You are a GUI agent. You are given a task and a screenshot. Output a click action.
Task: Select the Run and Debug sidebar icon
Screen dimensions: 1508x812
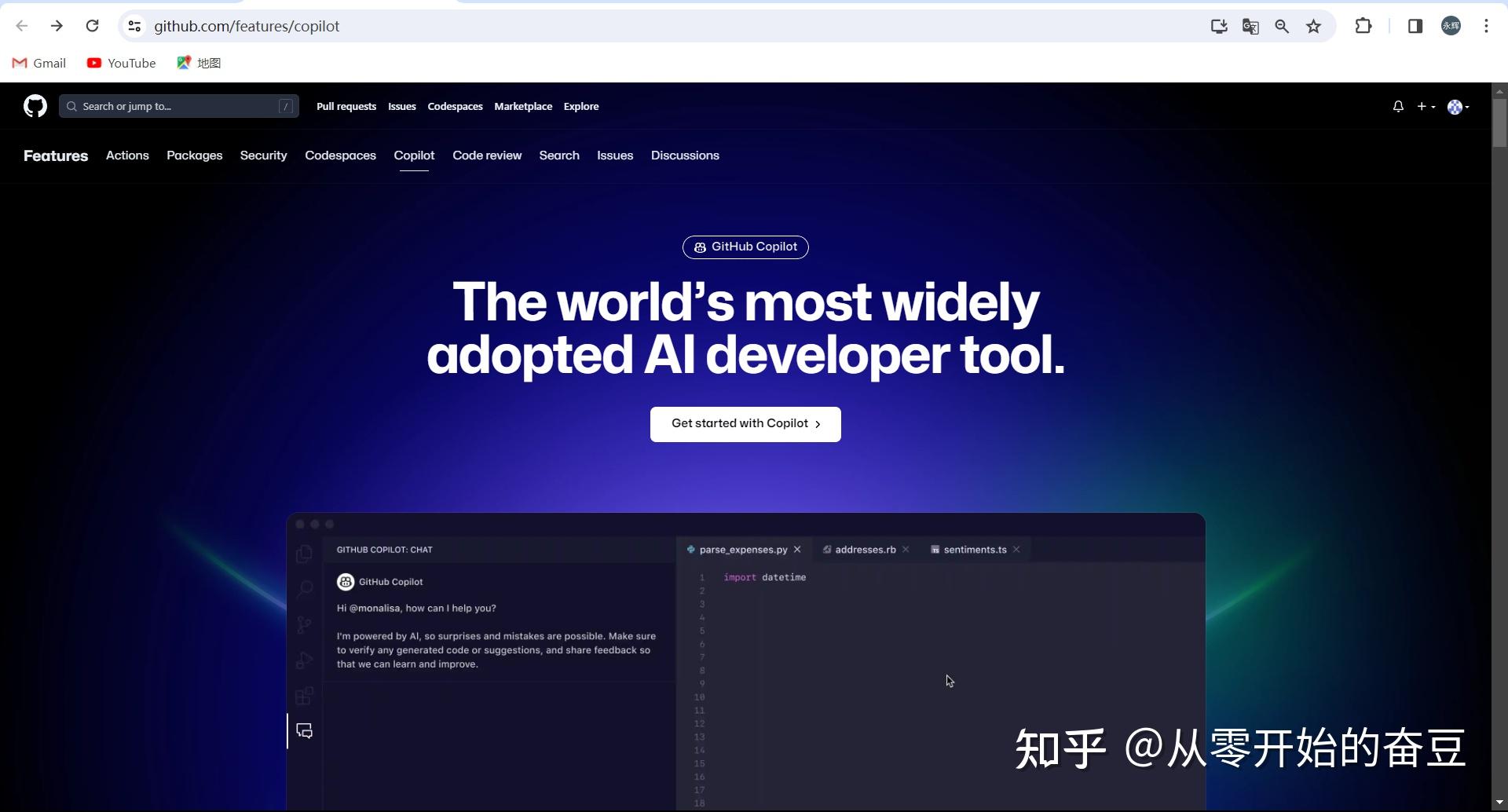pyautogui.click(x=304, y=660)
